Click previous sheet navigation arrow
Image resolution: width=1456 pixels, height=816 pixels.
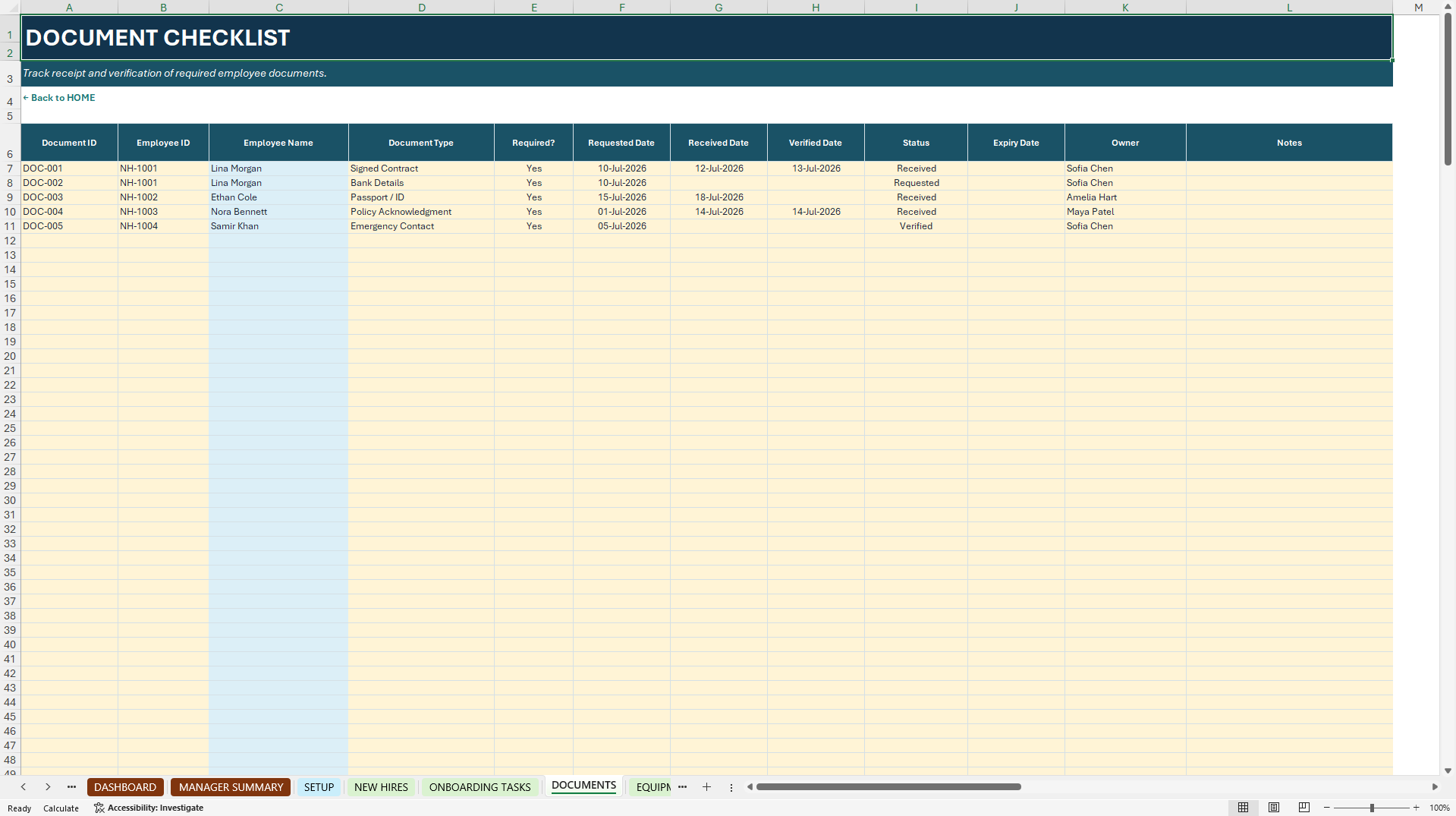[x=24, y=787]
